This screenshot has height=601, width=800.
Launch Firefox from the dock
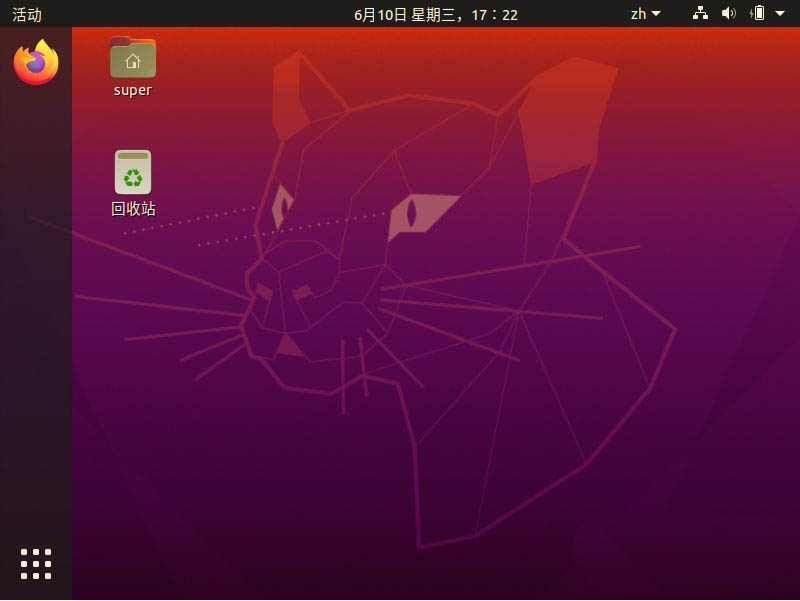36,62
